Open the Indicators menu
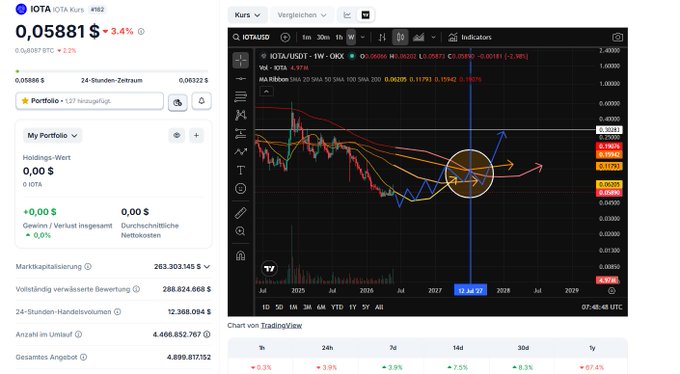Screen dimensions: 680x374 click(x=470, y=37)
